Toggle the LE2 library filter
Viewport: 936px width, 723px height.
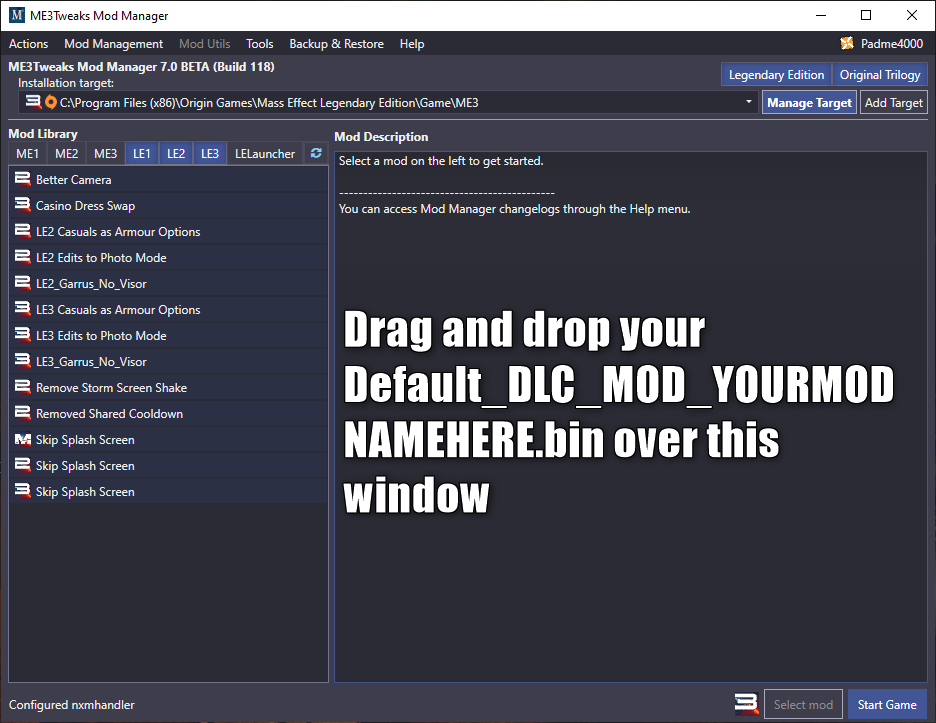click(x=176, y=153)
